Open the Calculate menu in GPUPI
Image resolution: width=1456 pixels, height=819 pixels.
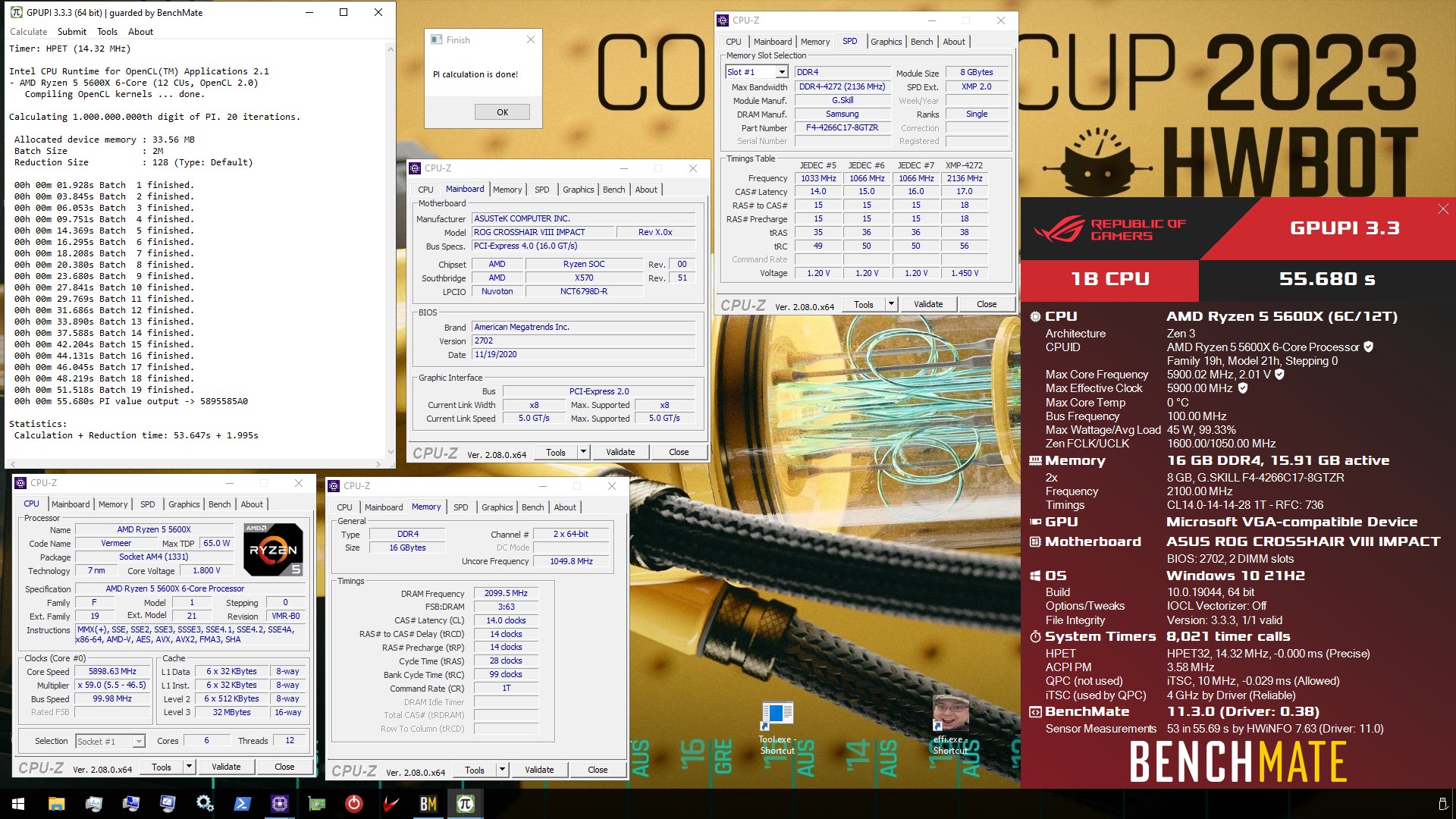click(x=28, y=32)
